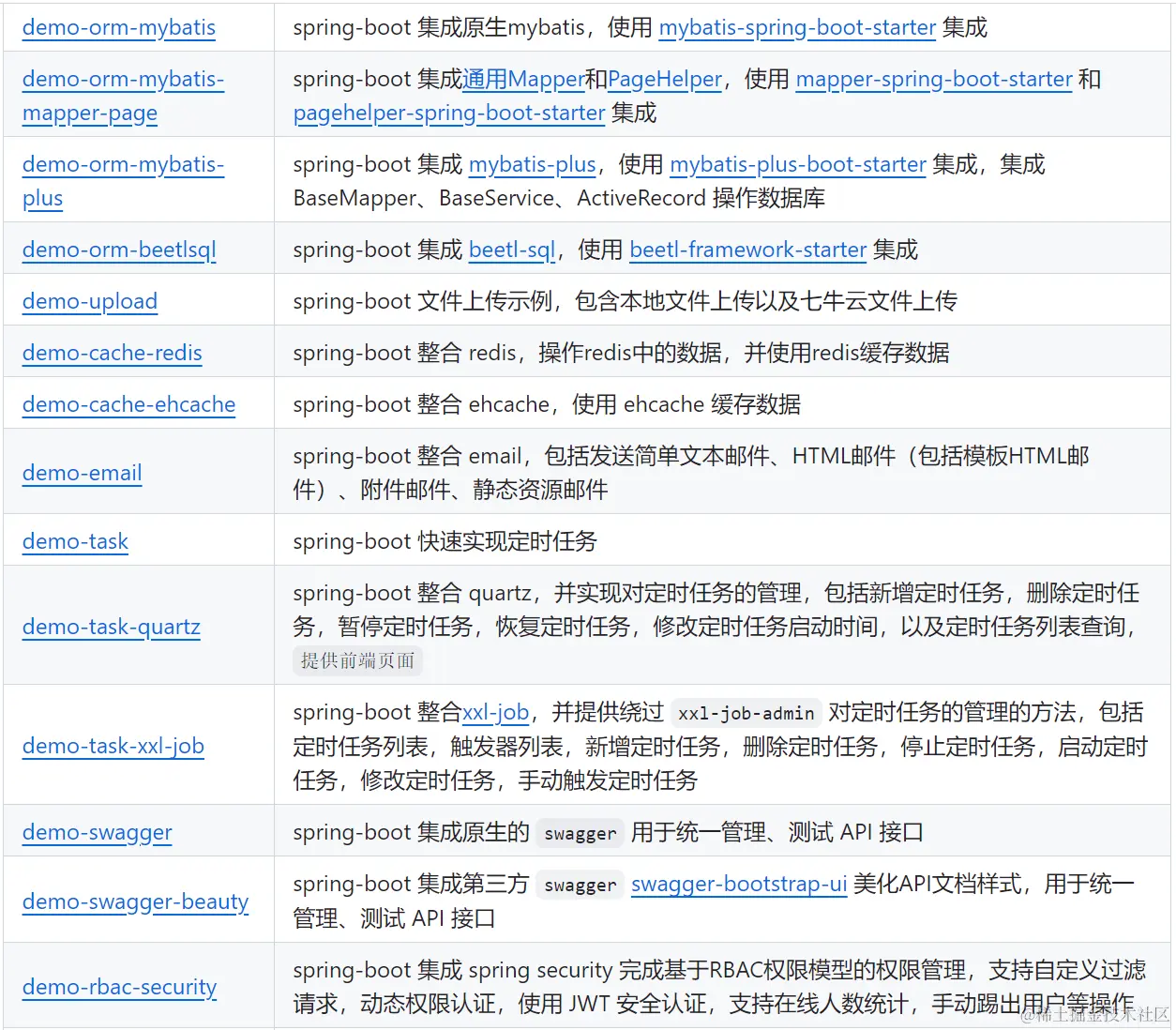Click the demo-orm-beetlsql project link
The image size is (1176, 1030).
click(x=118, y=250)
